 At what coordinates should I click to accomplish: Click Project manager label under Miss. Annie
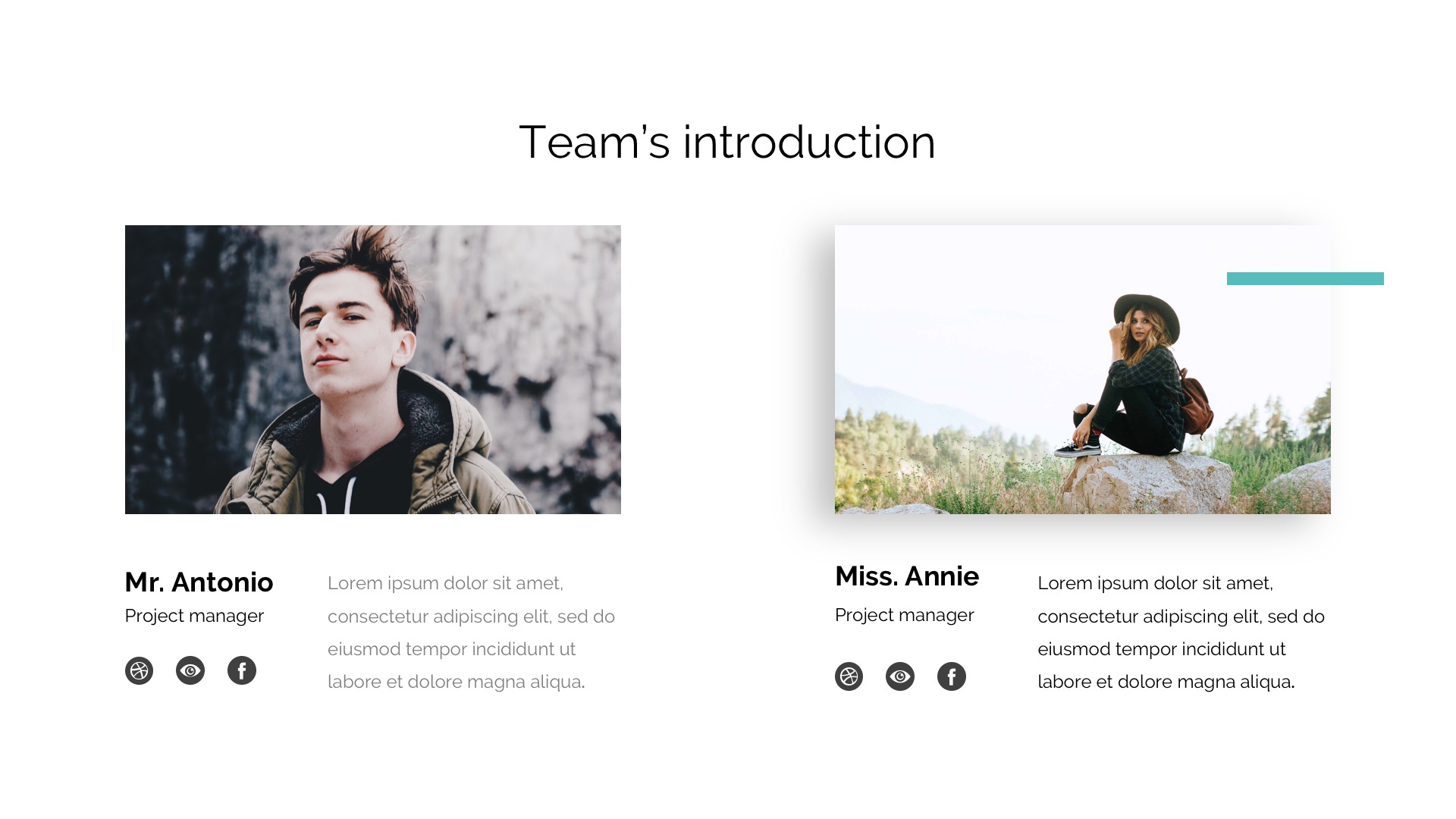click(904, 615)
